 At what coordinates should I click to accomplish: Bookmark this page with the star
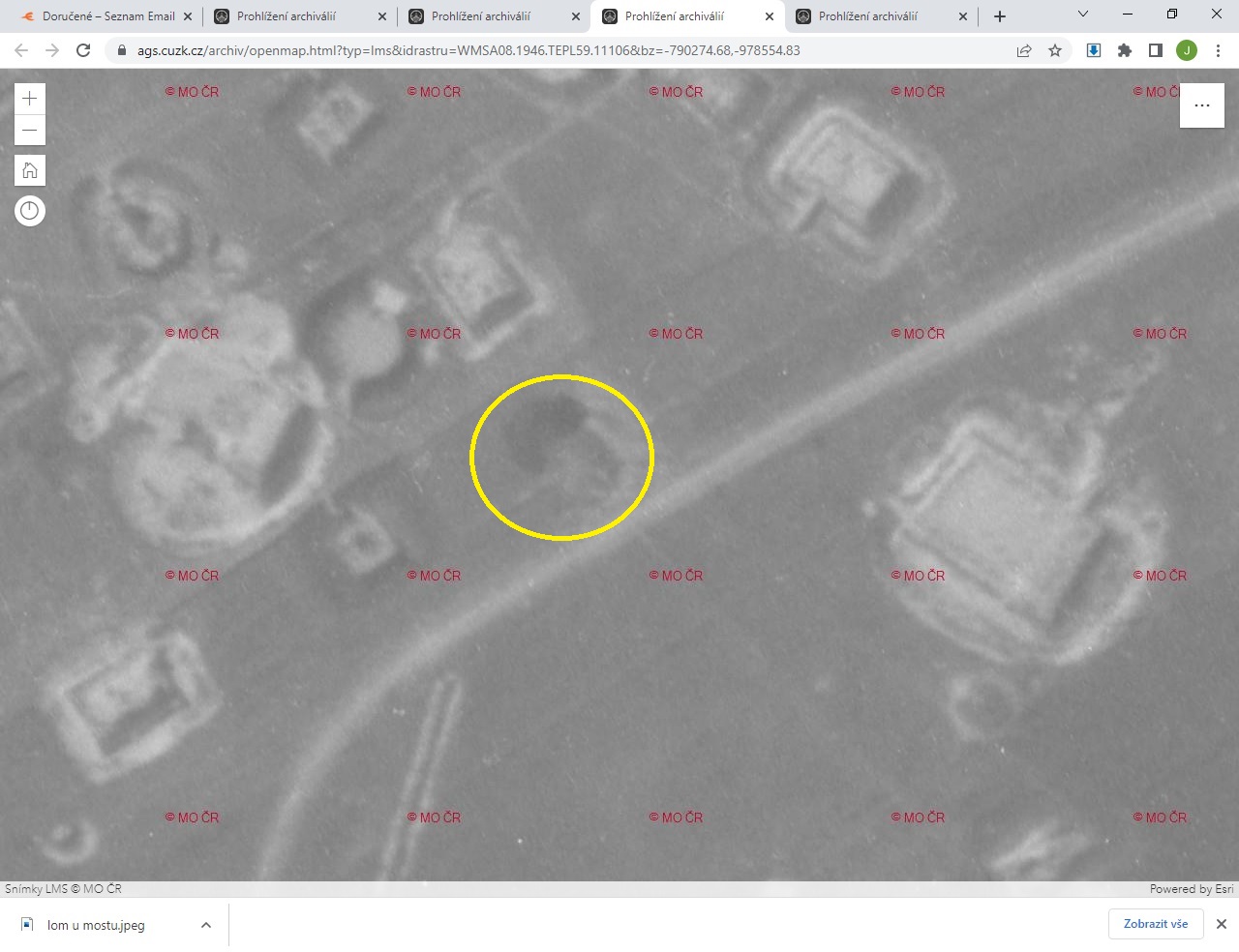point(1055,50)
